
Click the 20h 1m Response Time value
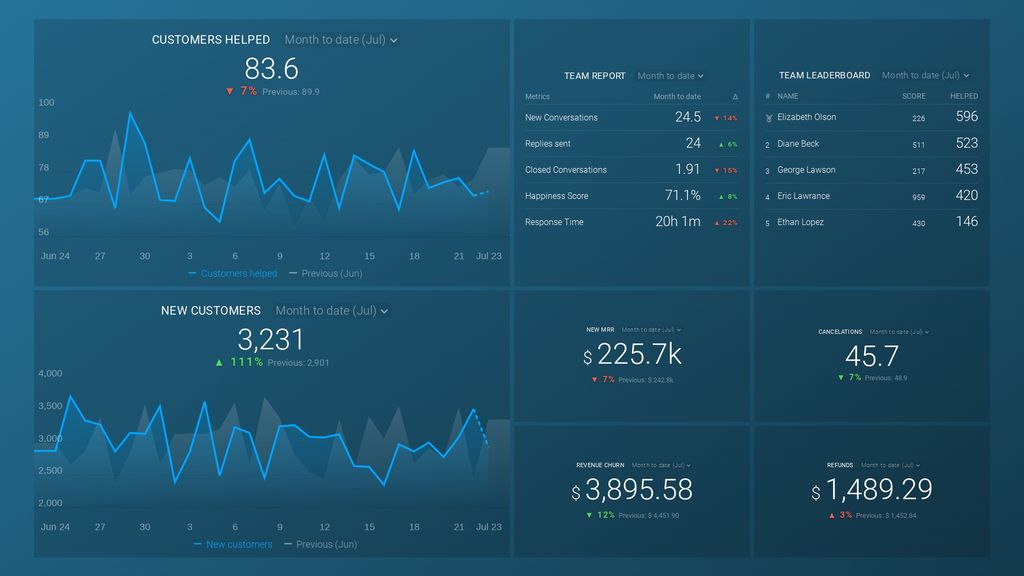678,221
